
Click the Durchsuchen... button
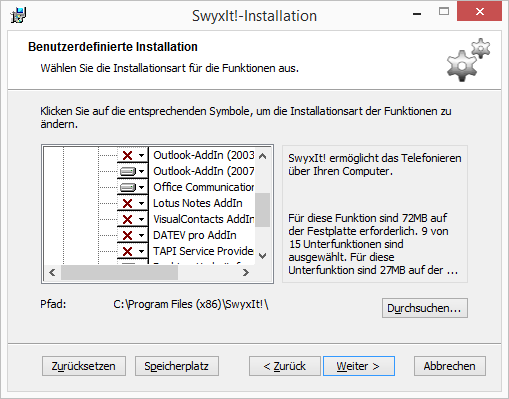coord(425,308)
